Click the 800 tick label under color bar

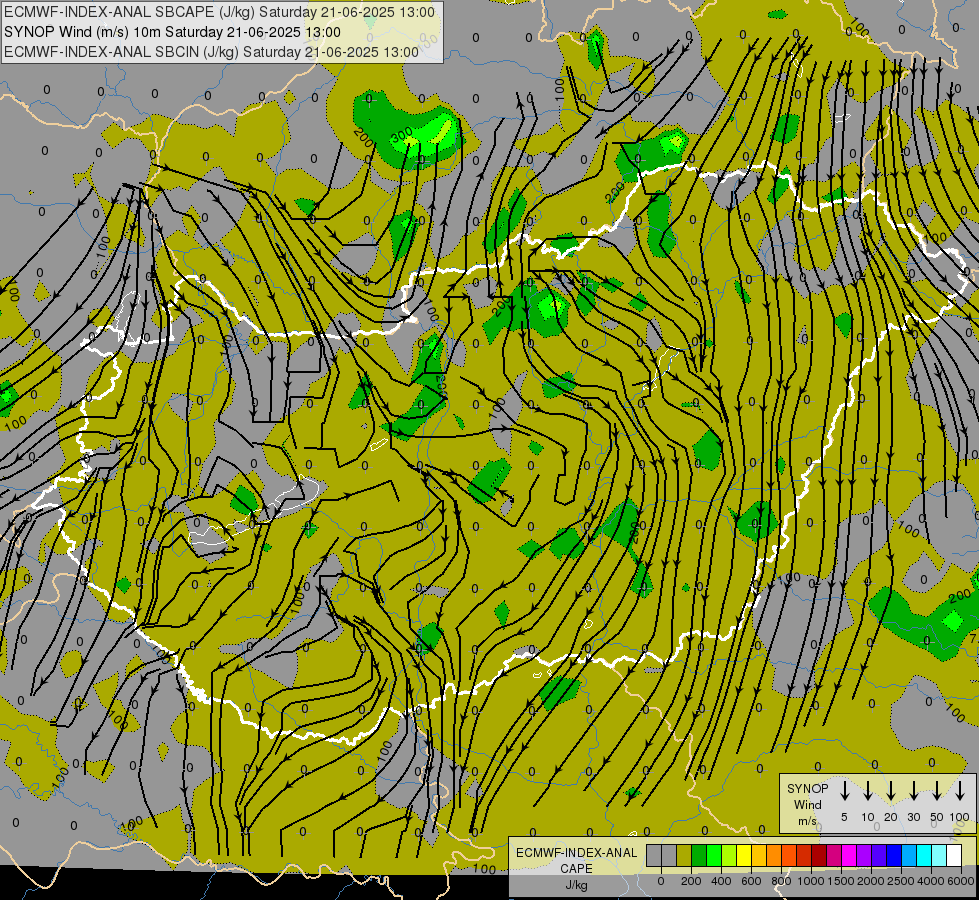(x=781, y=881)
